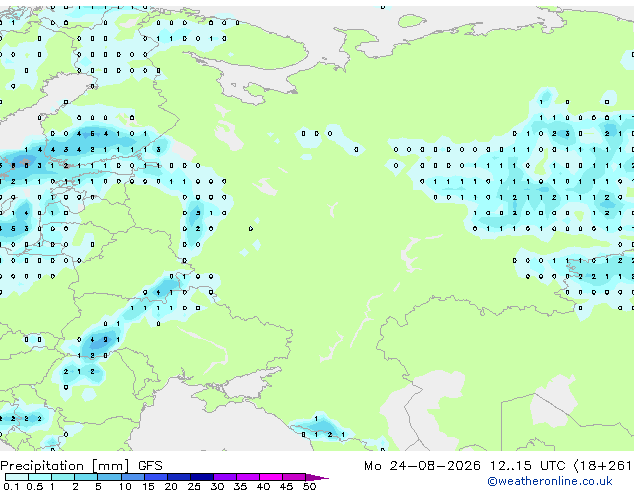The image size is (634, 490).
Task: Select the 40–45 mm legend color swatch
Action: pyautogui.click(x=271, y=477)
